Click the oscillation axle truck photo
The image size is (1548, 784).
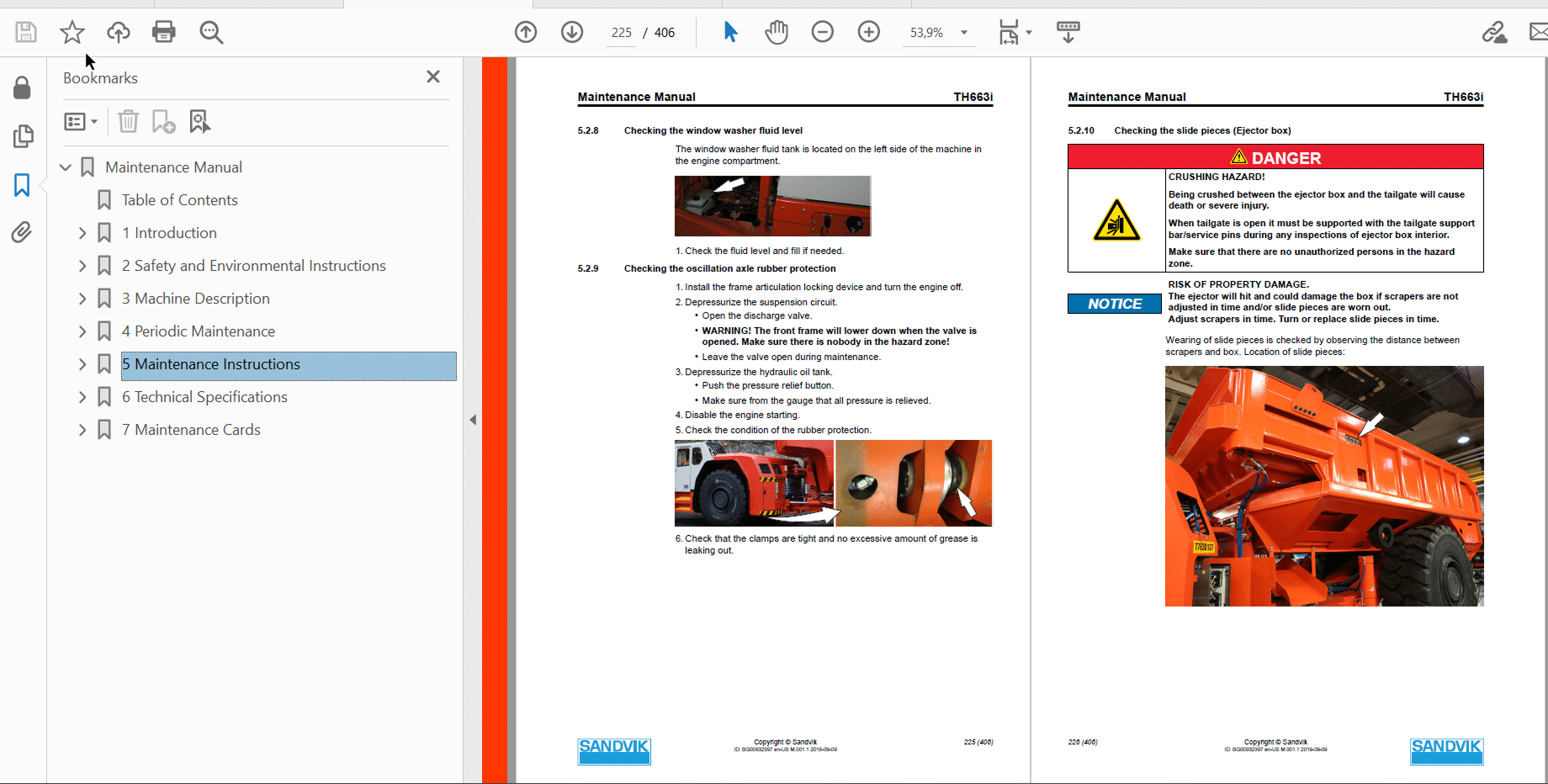coord(754,484)
